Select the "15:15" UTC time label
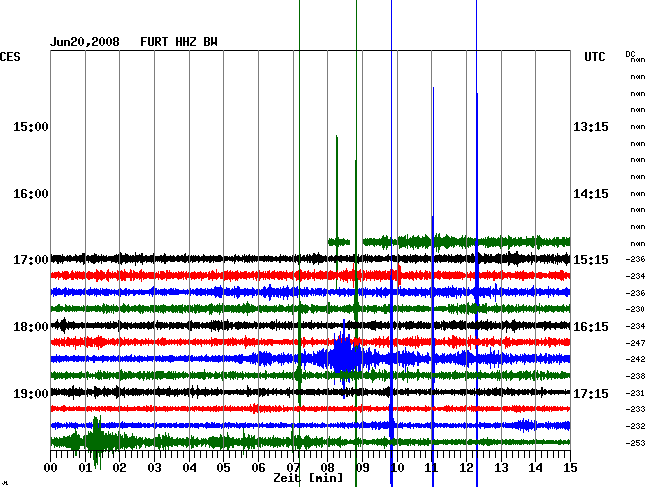The width and height of the screenshot is (650, 494). pyautogui.click(x=591, y=260)
